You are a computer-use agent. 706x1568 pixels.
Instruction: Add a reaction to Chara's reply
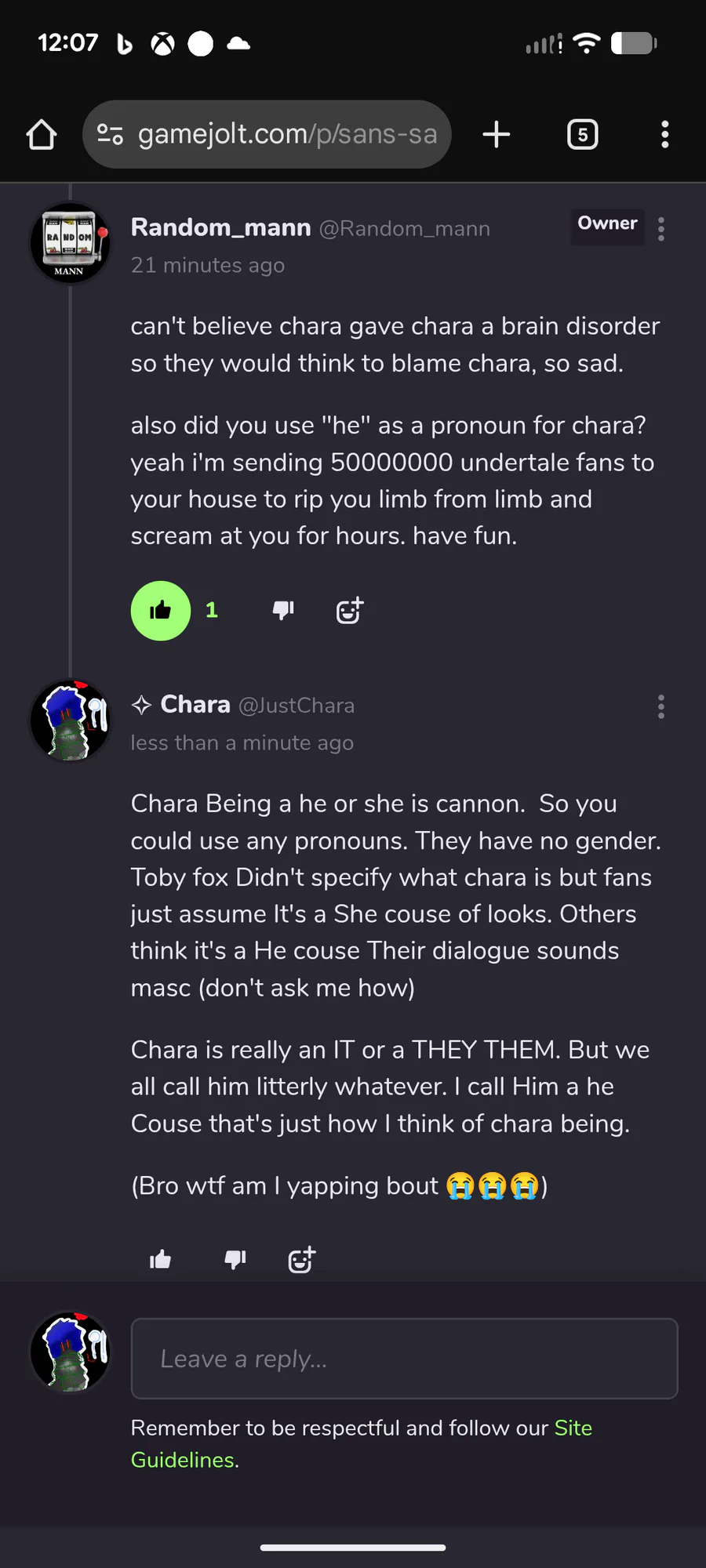point(301,1260)
